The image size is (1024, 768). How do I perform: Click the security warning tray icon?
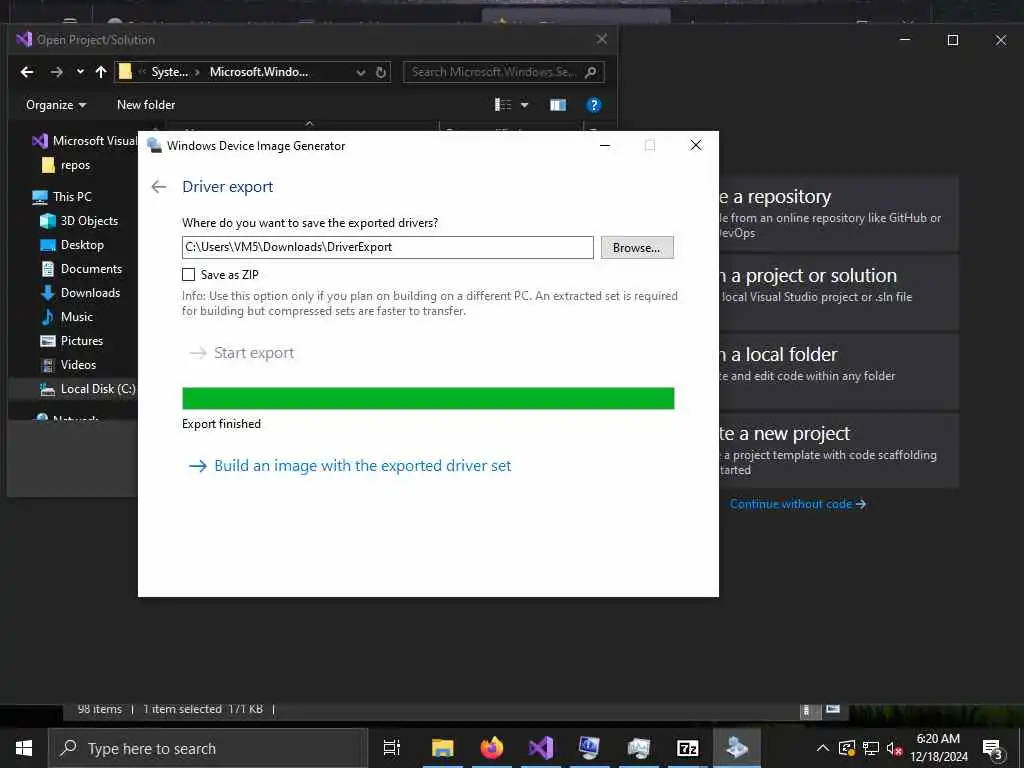[846, 748]
